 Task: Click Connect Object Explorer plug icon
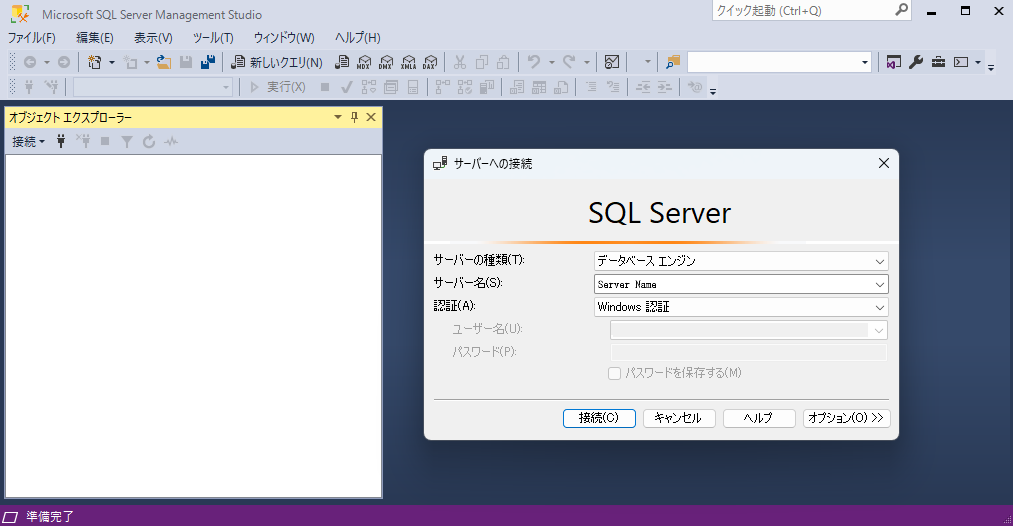coord(61,141)
